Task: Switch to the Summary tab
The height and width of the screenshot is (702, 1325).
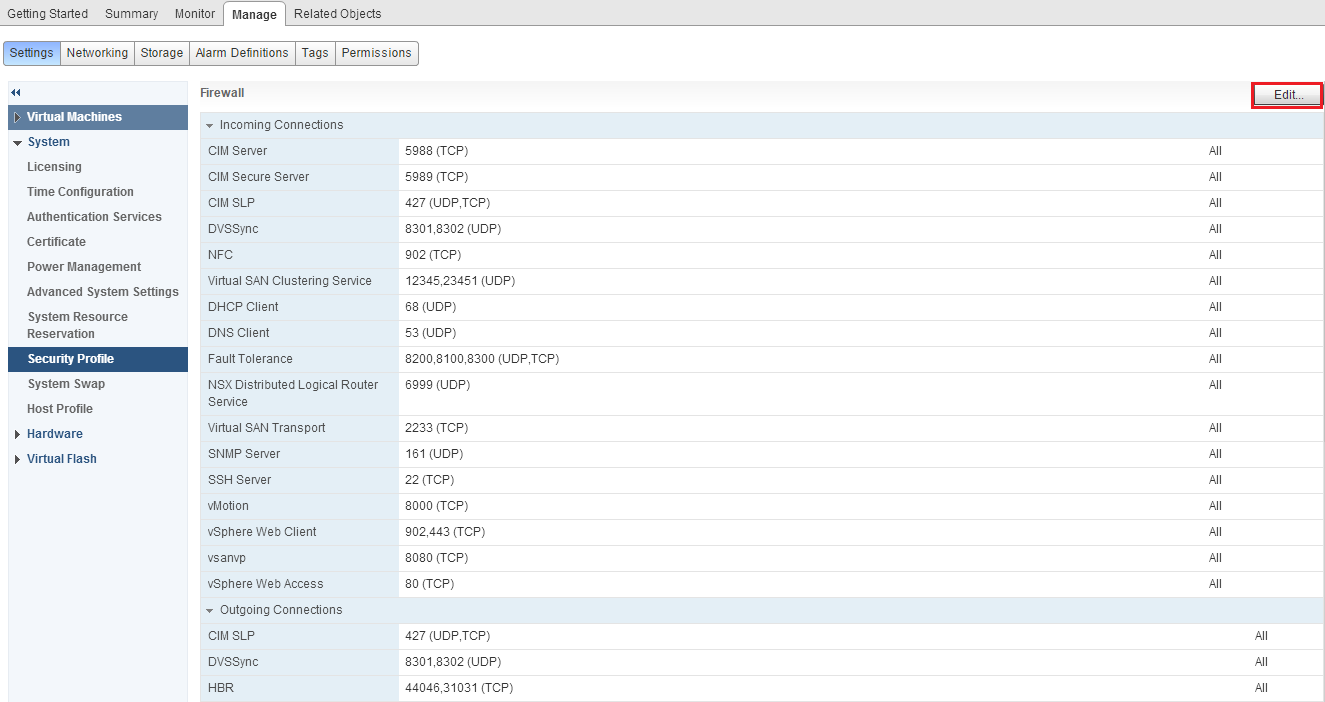Action: 131,14
